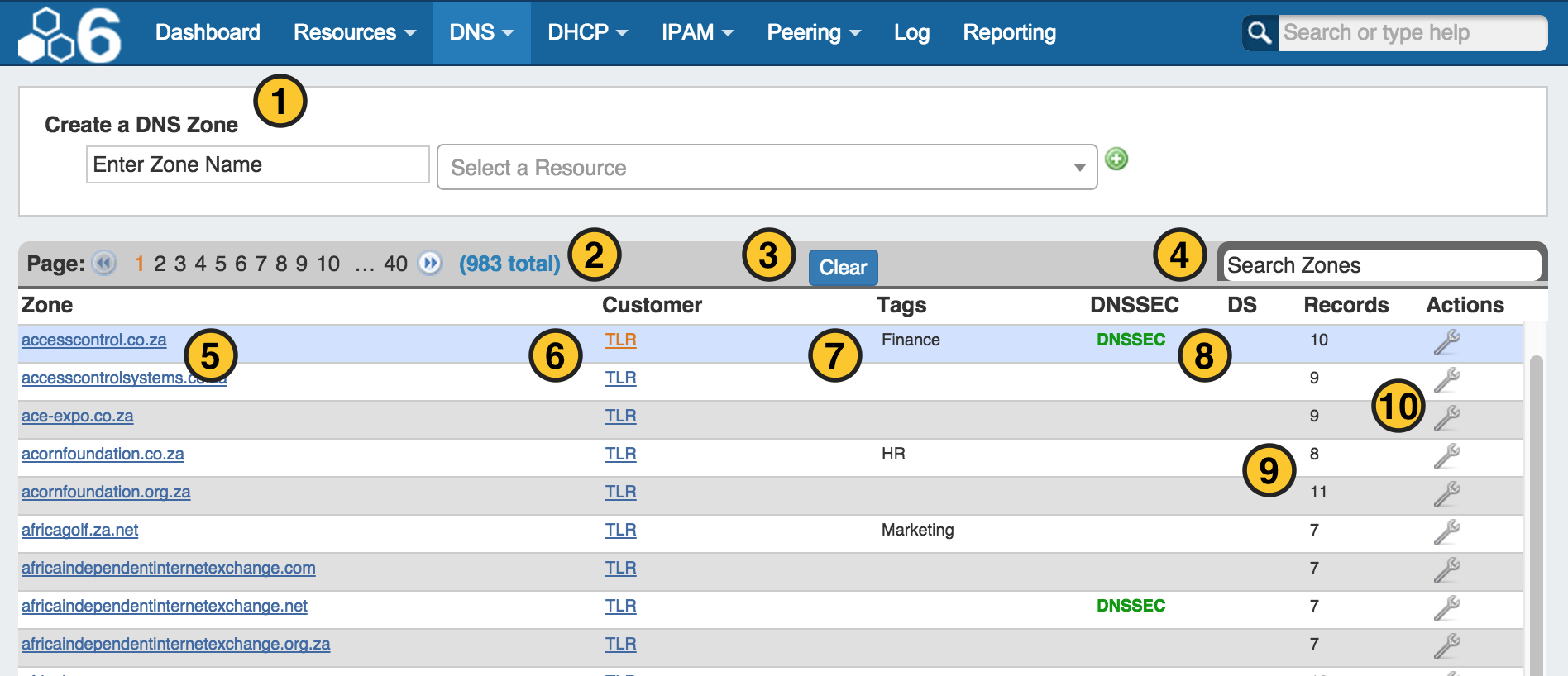Open wrench actions for africaindependentinternetexchange.net
This screenshot has height=676, width=1568.
point(1446,607)
